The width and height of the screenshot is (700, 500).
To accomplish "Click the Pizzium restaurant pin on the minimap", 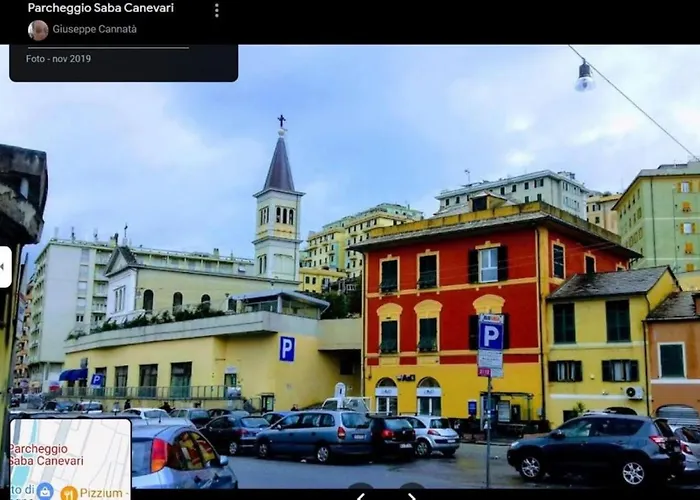I will (x=69, y=492).
